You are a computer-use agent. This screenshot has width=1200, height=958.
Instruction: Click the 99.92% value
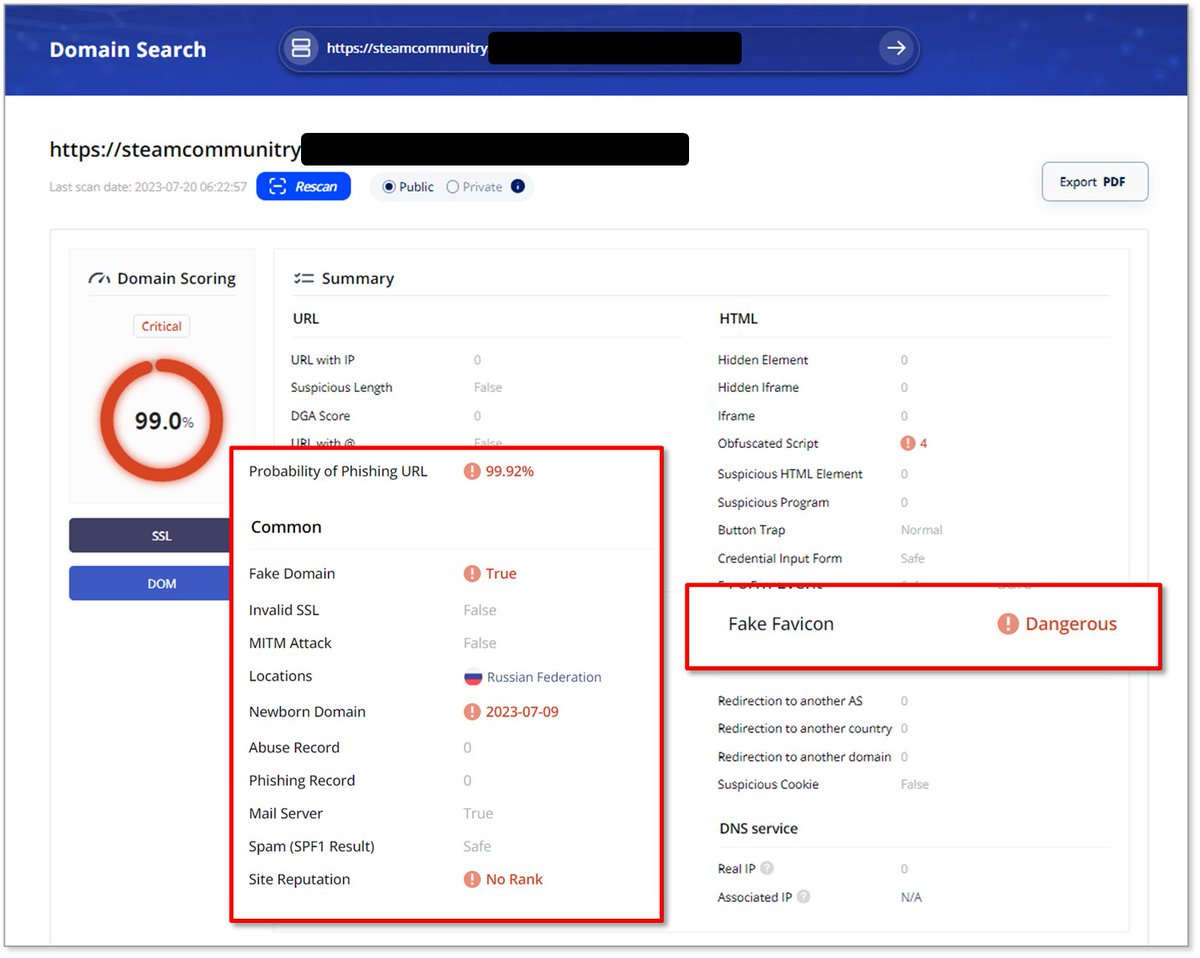pos(510,471)
